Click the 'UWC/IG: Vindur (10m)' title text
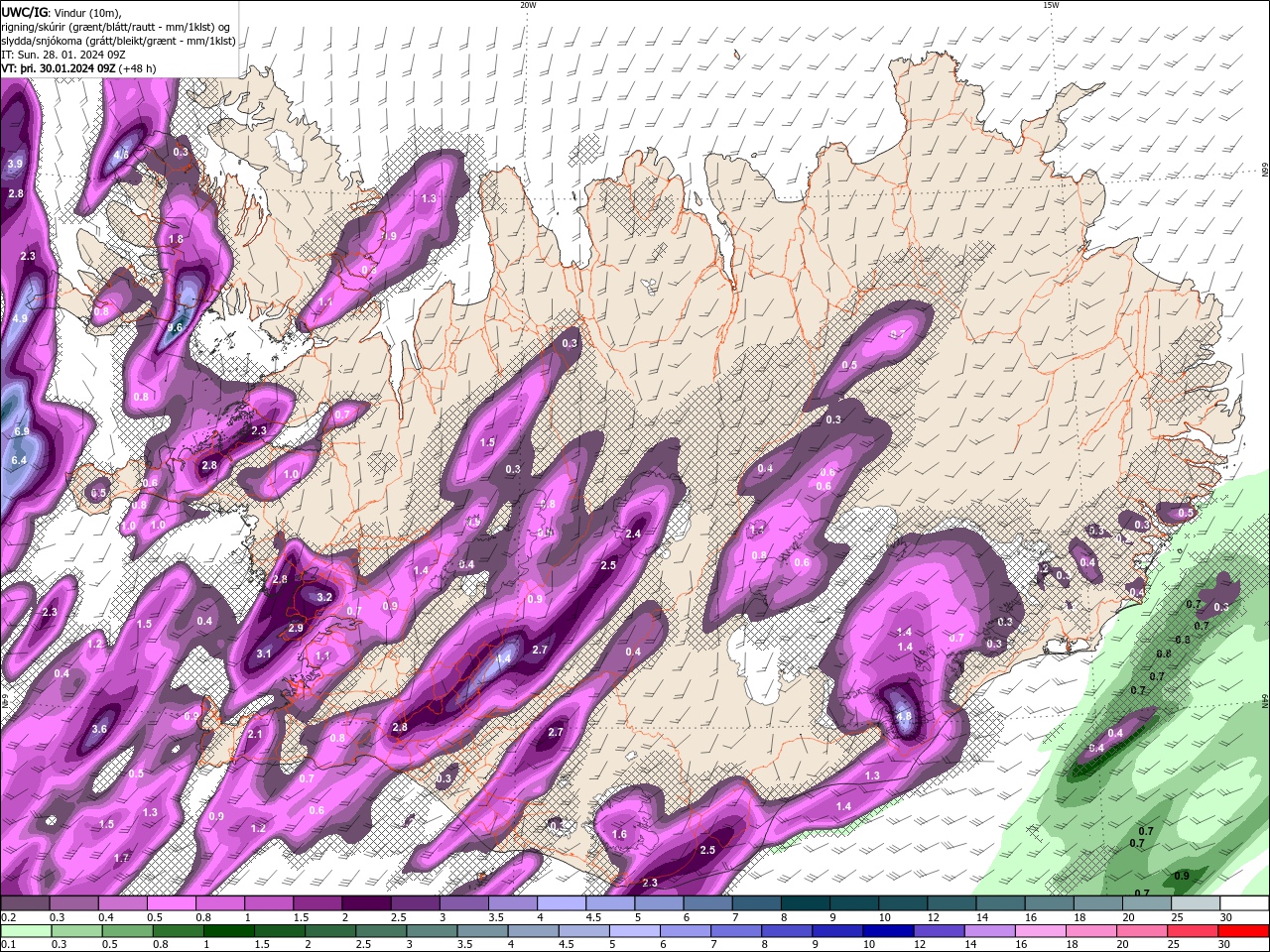Viewport: 1270px width, 952px height. 61,11
